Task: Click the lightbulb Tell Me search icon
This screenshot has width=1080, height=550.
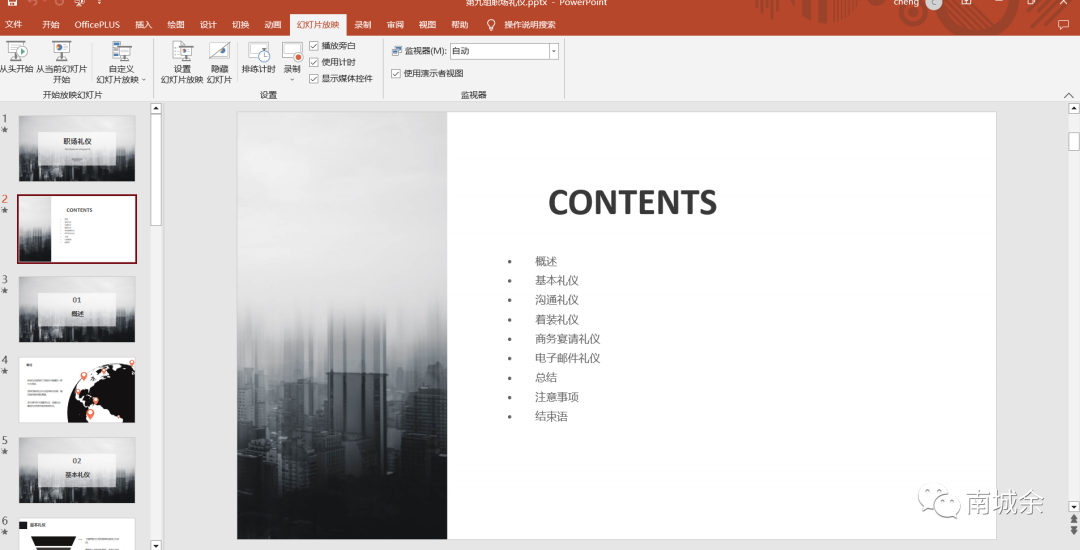Action: [x=491, y=24]
